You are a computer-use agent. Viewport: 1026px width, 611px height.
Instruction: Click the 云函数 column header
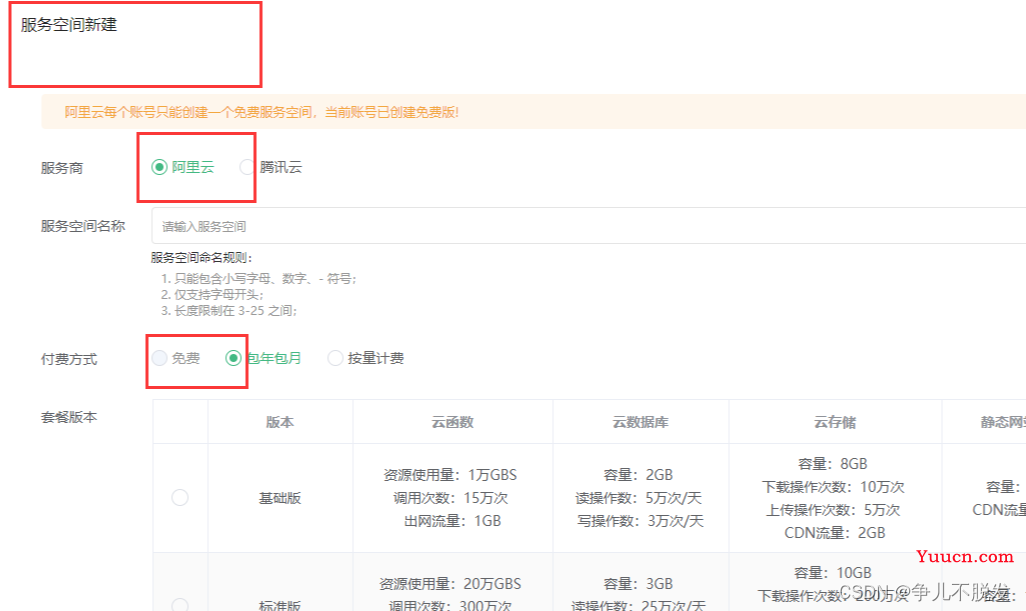click(452, 422)
